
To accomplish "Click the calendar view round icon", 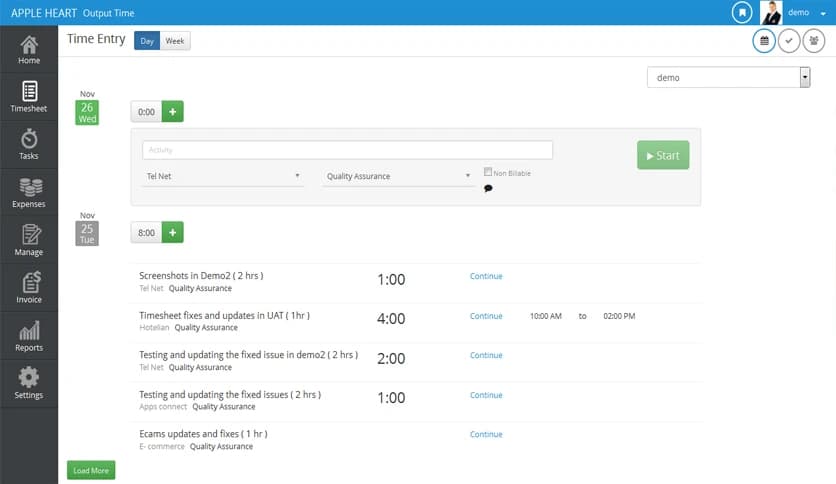I will tap(764, 41).
